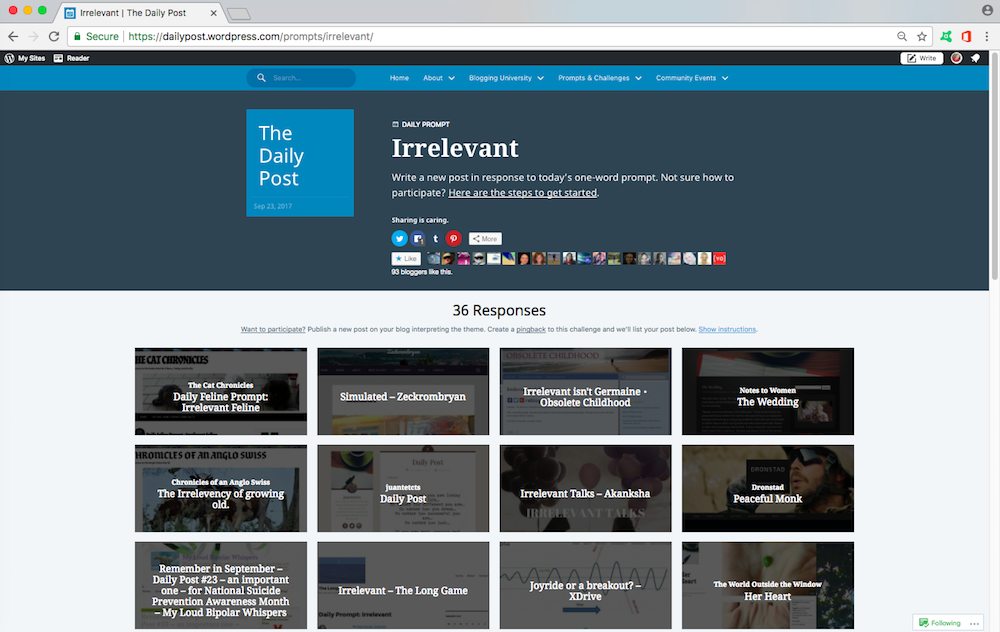Expand the About dropdown menu
Viewport: 1000px width, 632px height.
click(x=438, y=78)
